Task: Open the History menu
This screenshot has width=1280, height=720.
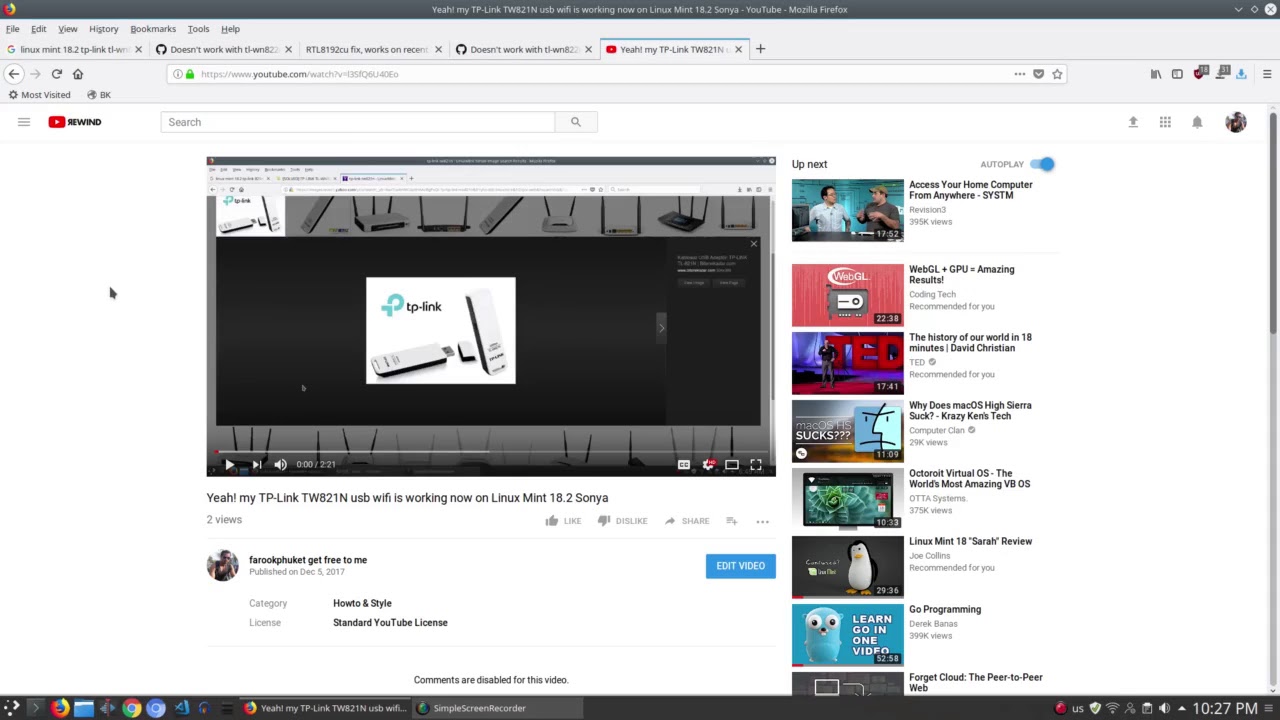Action: [x=103, y=29]
